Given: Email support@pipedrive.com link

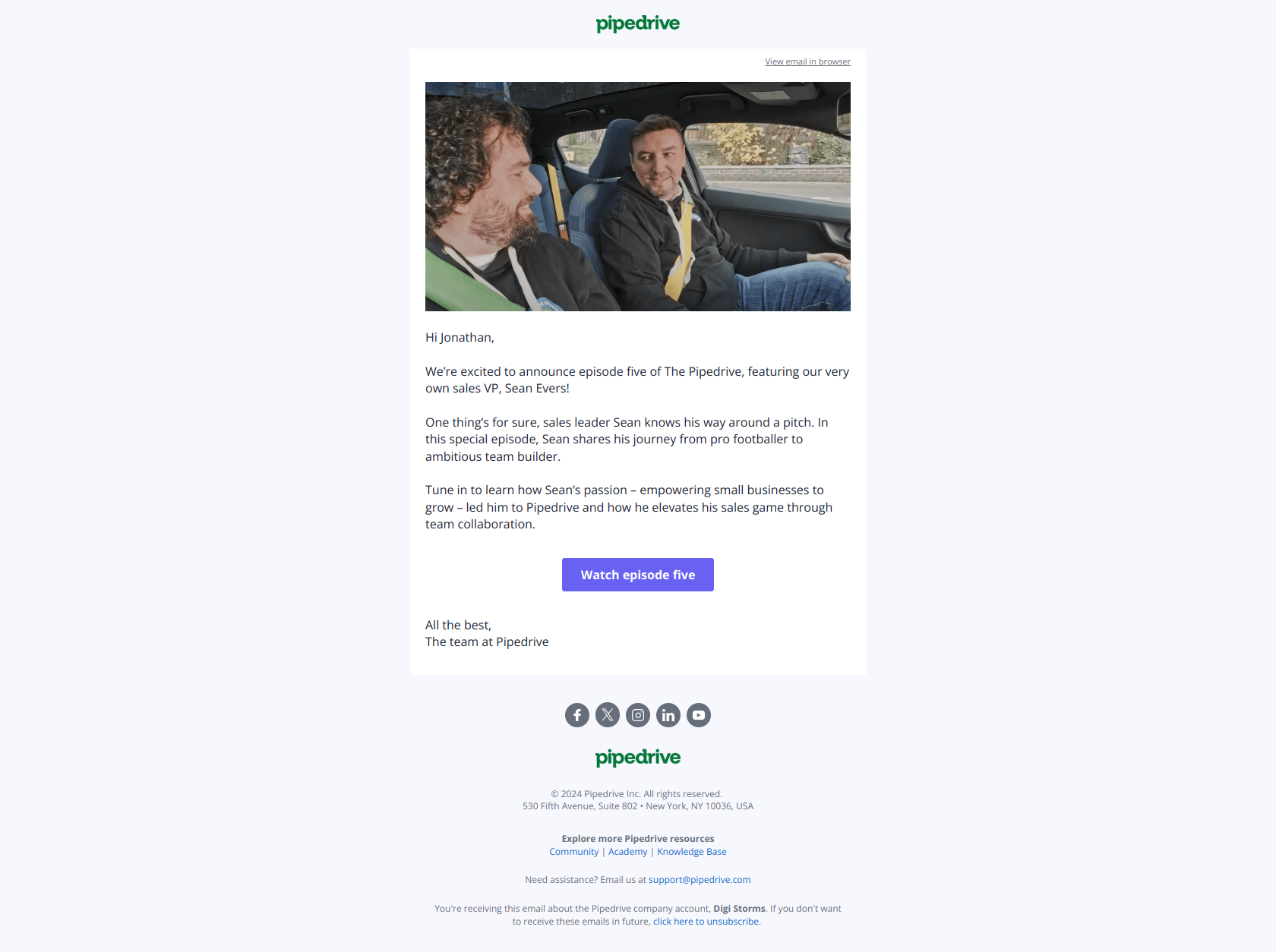Looking at the screenshot, I should click(700, 880).
